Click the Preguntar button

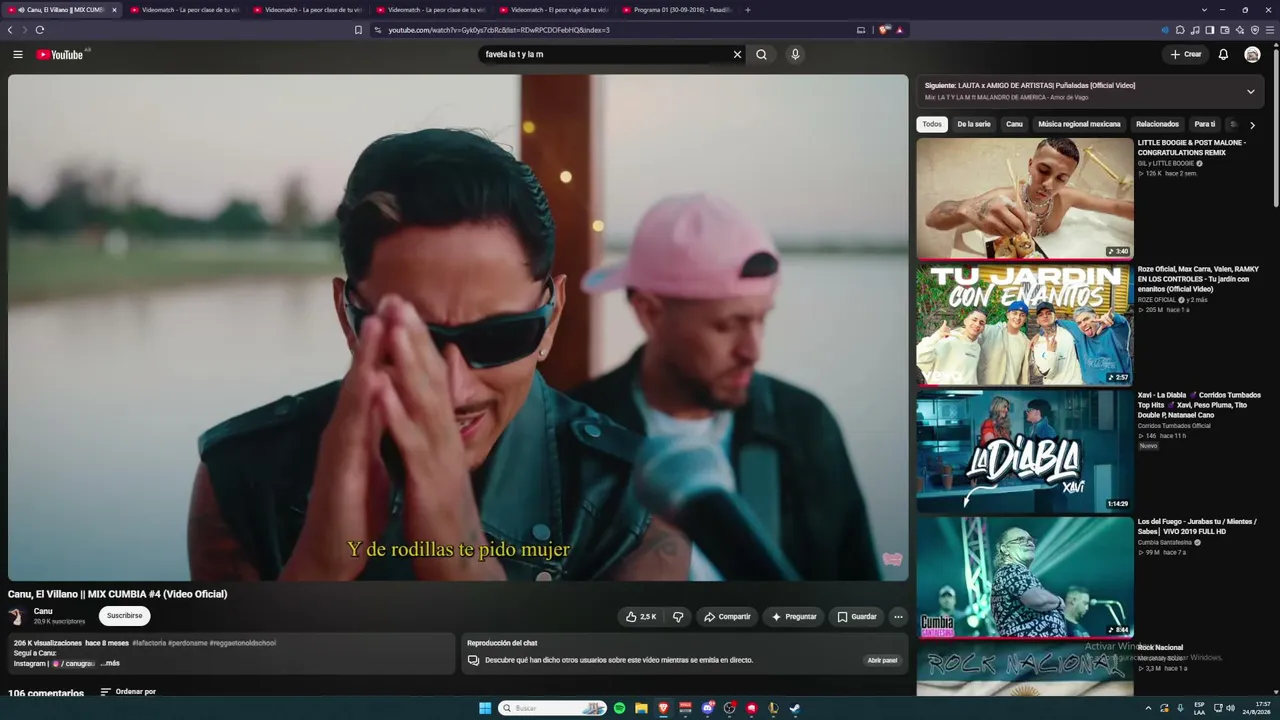click(794, 617)
